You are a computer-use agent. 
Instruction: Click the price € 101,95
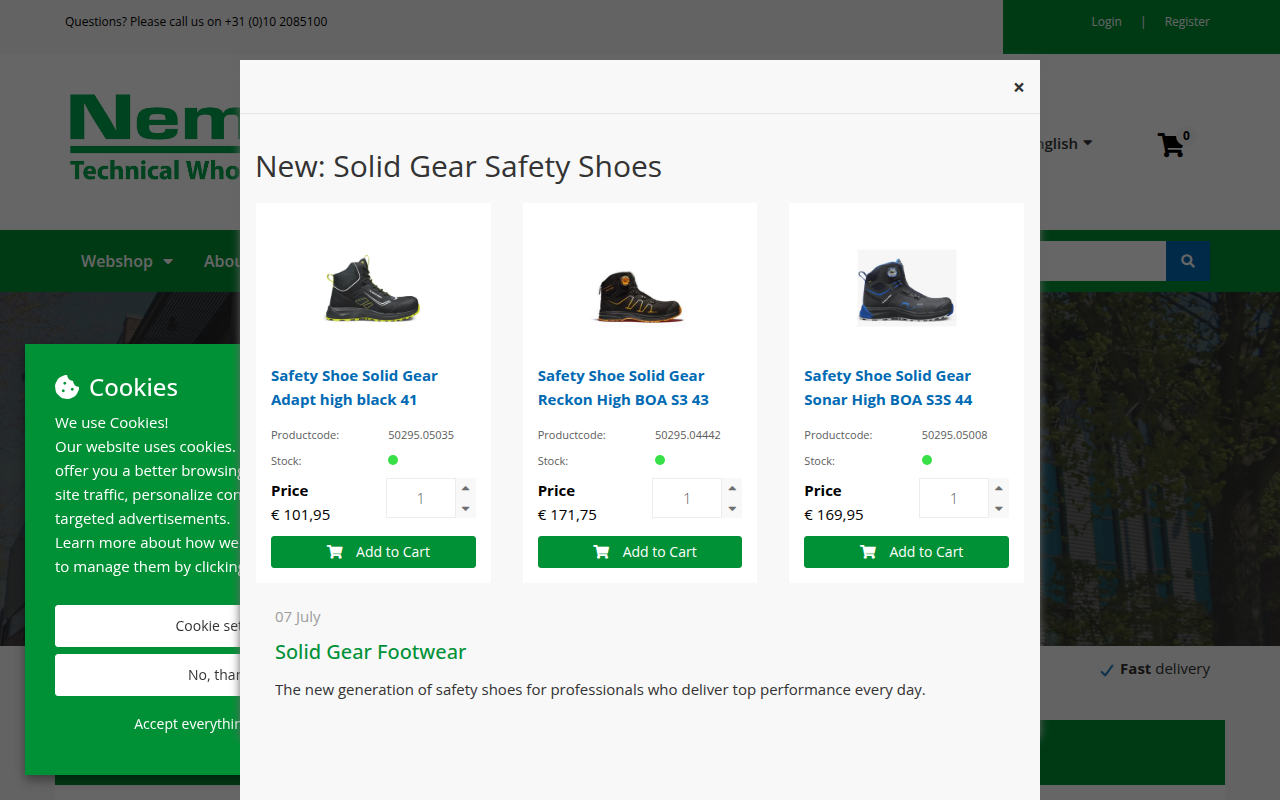point(301,515)
